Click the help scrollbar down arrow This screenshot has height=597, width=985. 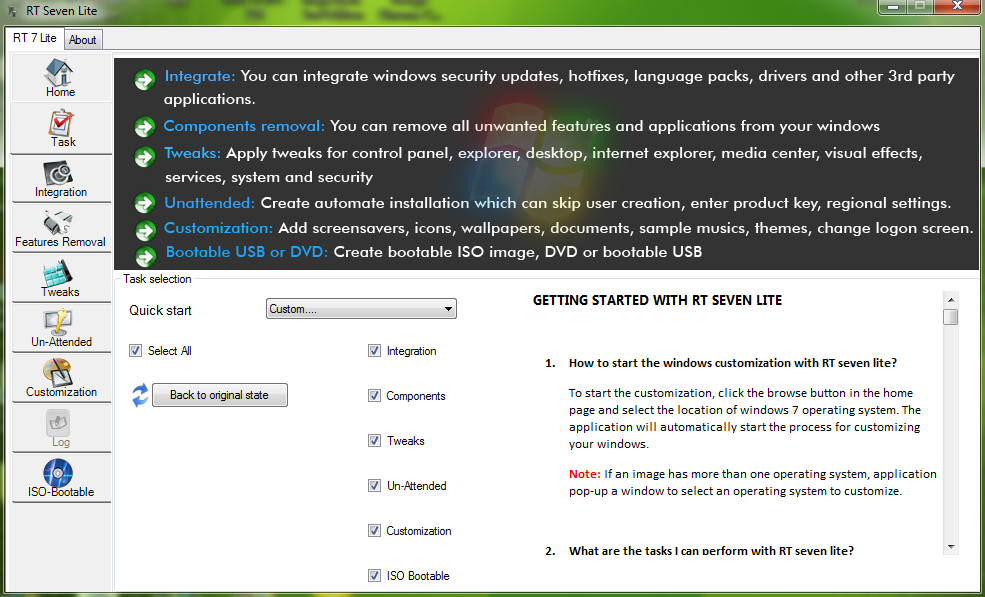pyautogui.click(x=950, y=547)
